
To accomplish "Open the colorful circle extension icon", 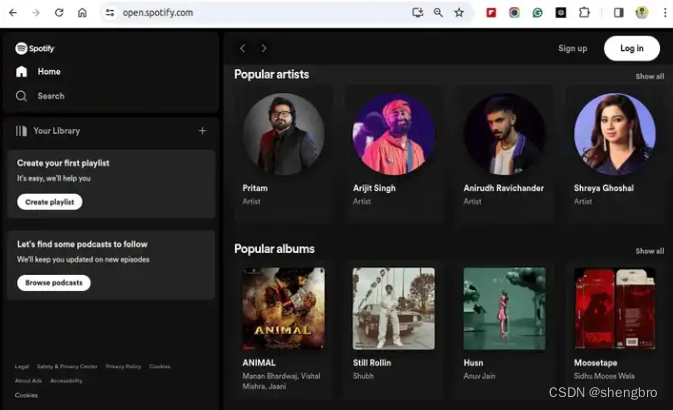I will click(514, 12).
